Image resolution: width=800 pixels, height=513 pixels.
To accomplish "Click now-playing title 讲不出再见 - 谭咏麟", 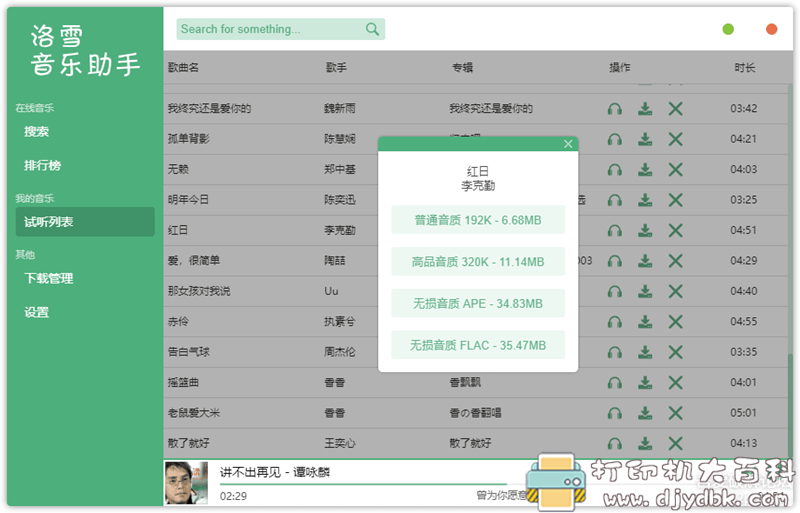I will [275, 473].
